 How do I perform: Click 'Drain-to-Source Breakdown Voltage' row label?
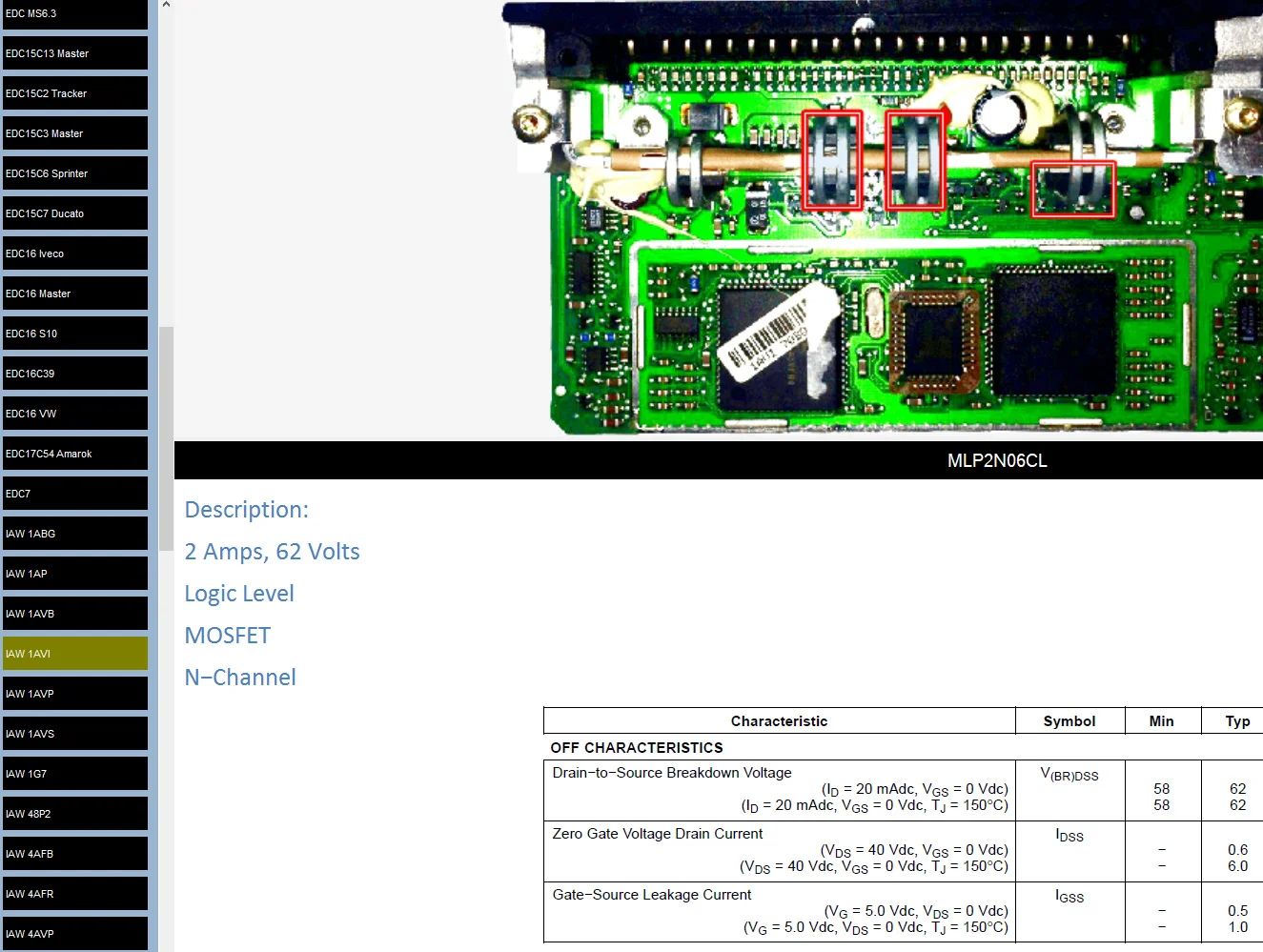[672, 773]
